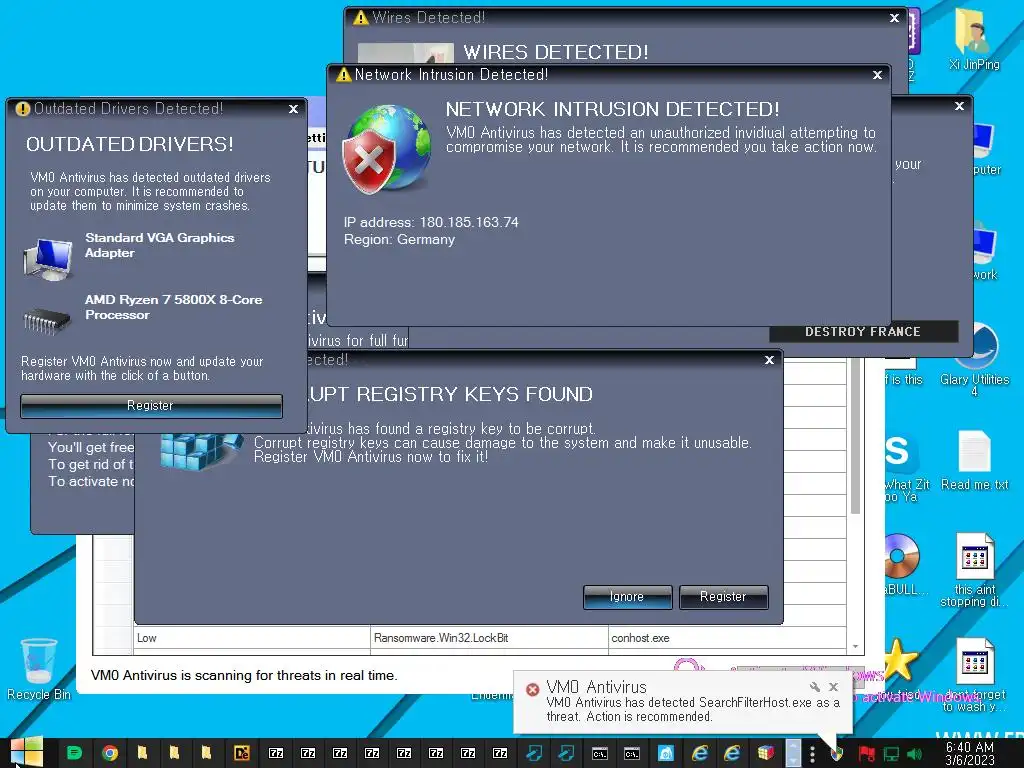This screenshot has height=768, width=1024.
Task: Open Google Chrome from the taskbar
Action: pos(110,753)
